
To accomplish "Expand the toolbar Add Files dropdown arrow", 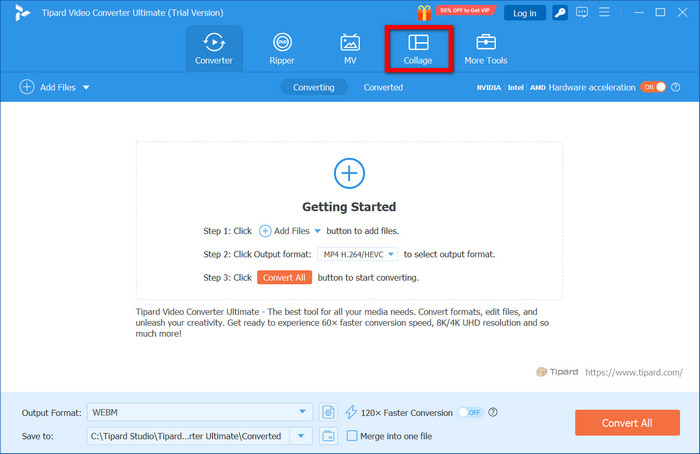I will click(x=86, y=87).
